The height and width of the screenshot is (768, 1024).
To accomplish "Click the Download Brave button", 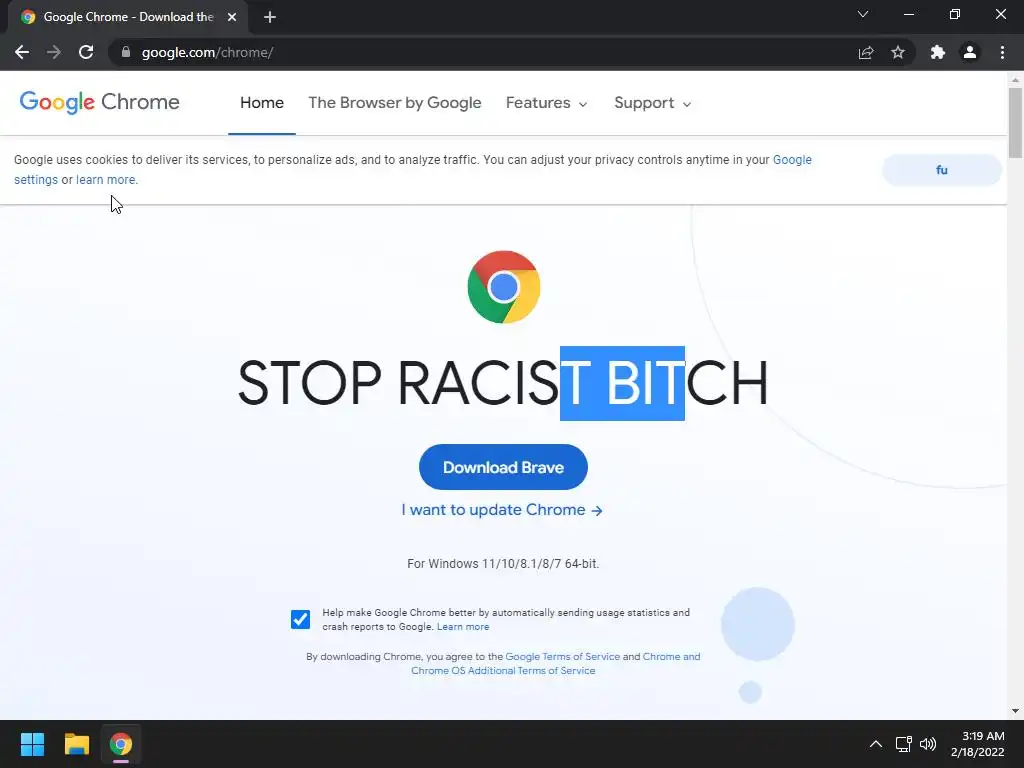I will [504, 467].
